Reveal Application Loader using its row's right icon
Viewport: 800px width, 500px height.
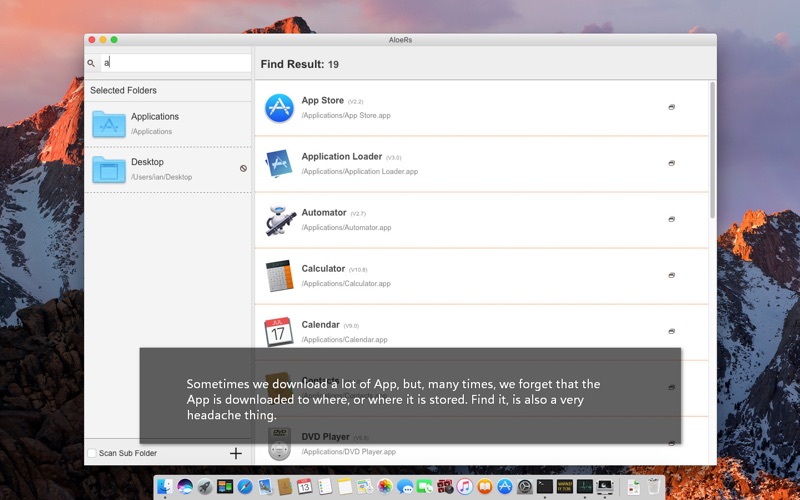(x=671, y=163)
